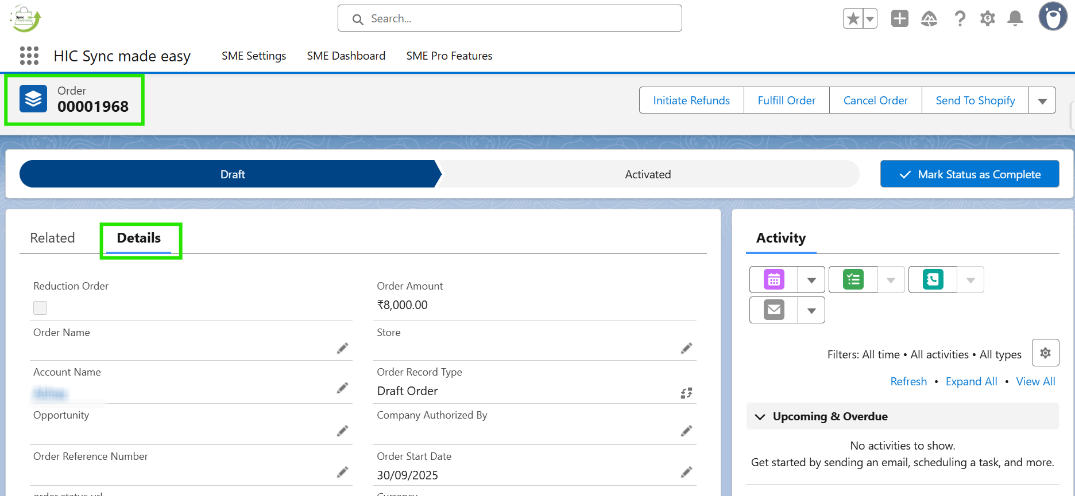The image size is (1075, 496).
Task: Click the HIC Sync logo icon
Action: (26, 18)
